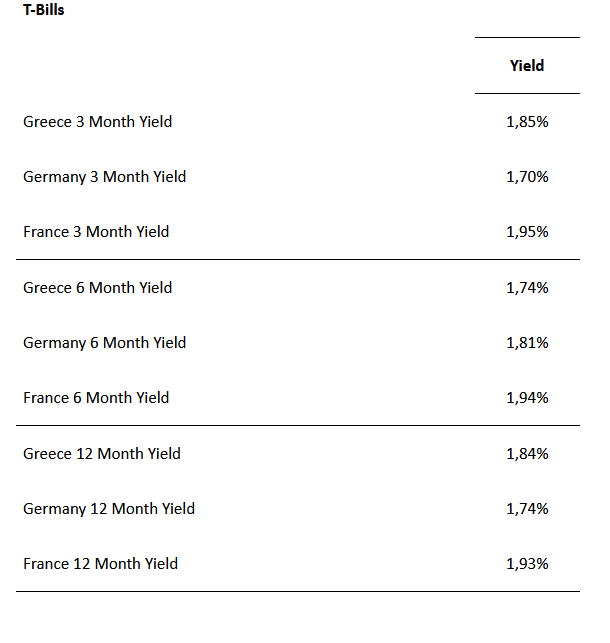Select the France 12 Month Yield label
Viewport: 610px width, 643px height.
pyautogui.click(x=101, y=564)
